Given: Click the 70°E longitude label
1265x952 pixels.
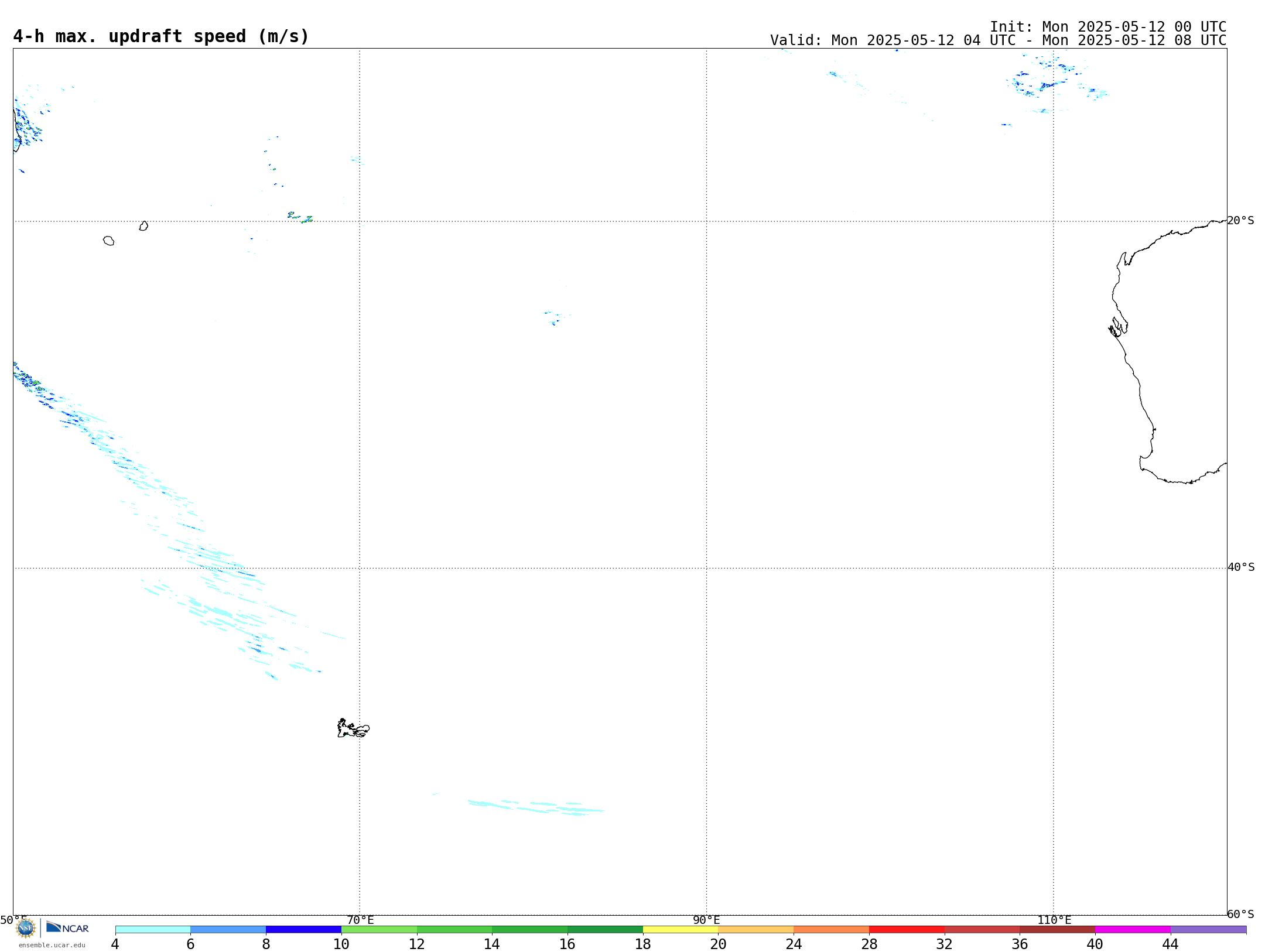Looking at the screenshot, I should pos(360,920).
